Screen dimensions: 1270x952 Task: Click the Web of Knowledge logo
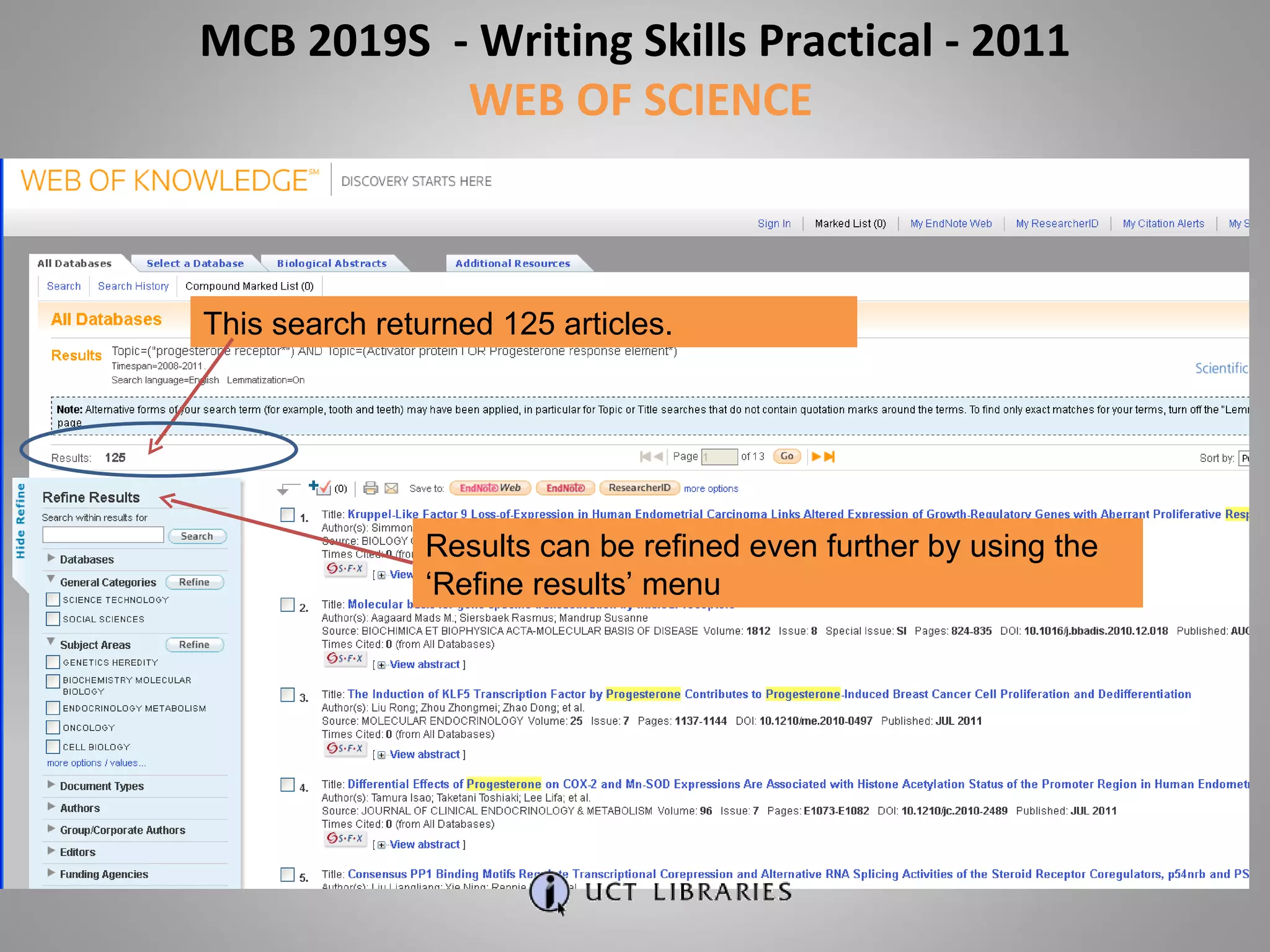click(x=169, y=180)
